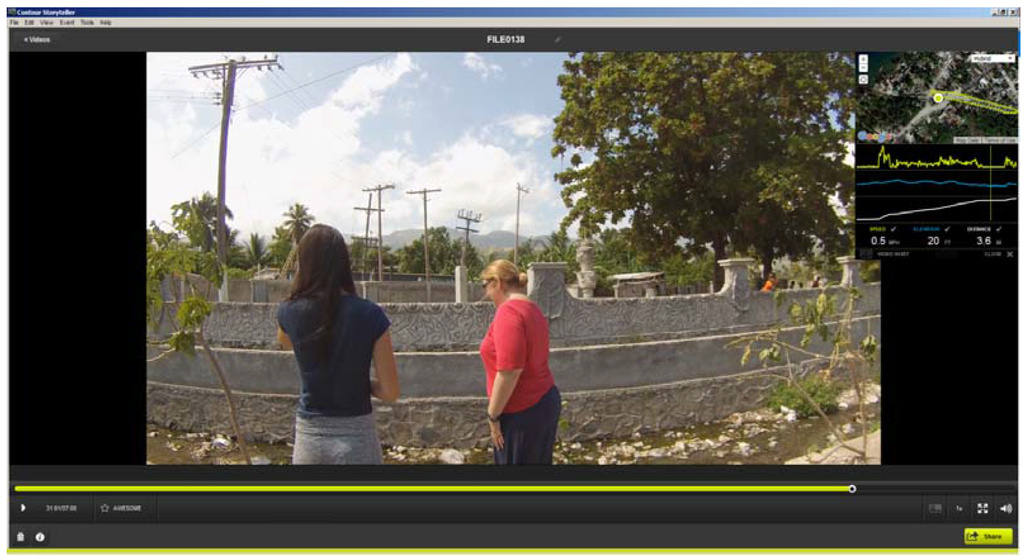Toggle the map inset overlay icon

935,508
